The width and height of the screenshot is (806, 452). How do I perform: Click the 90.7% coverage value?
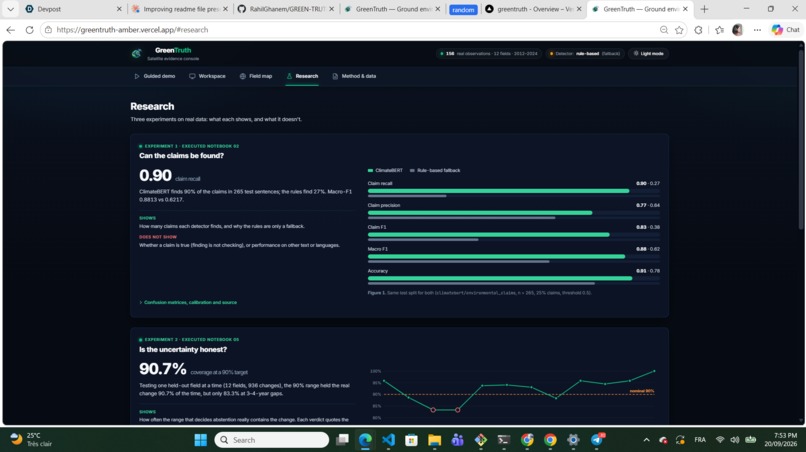tap(162, 369)
